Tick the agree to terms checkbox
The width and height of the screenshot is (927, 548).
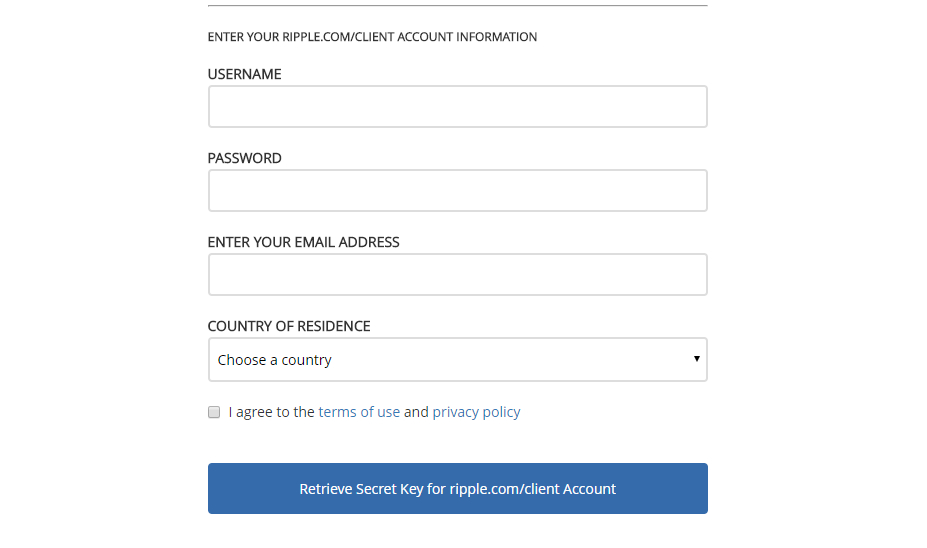(x=214, y=412)
